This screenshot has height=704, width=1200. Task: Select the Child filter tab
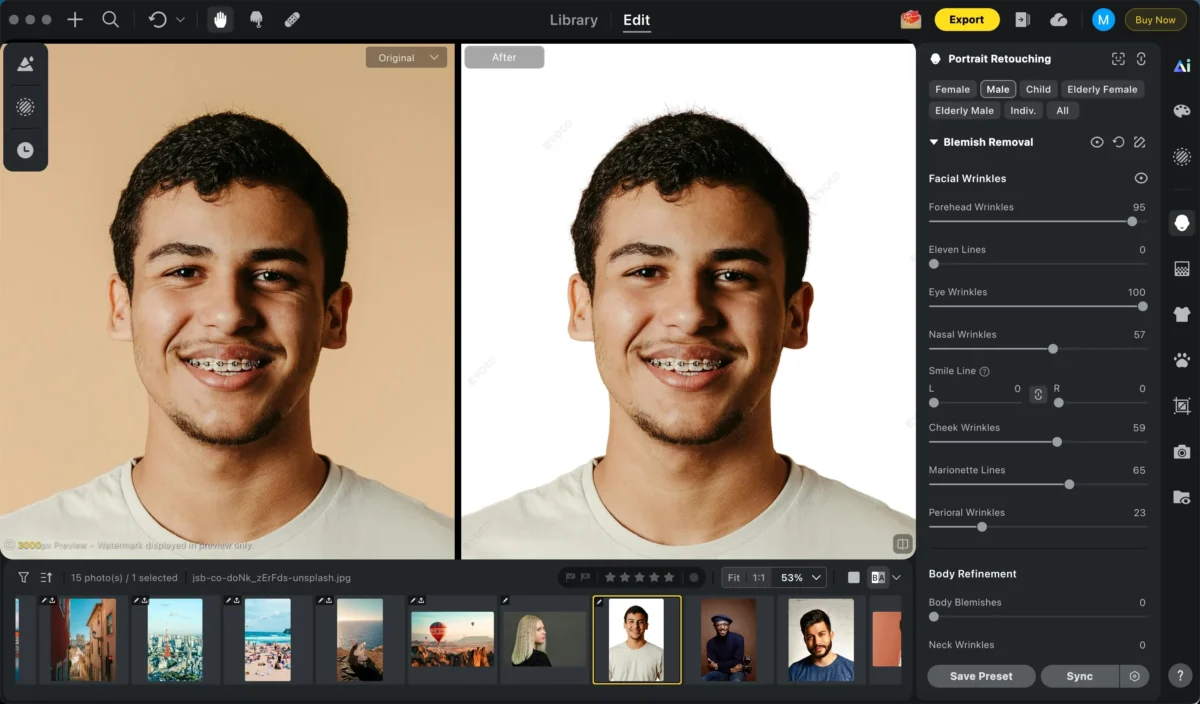point(1038,89)
